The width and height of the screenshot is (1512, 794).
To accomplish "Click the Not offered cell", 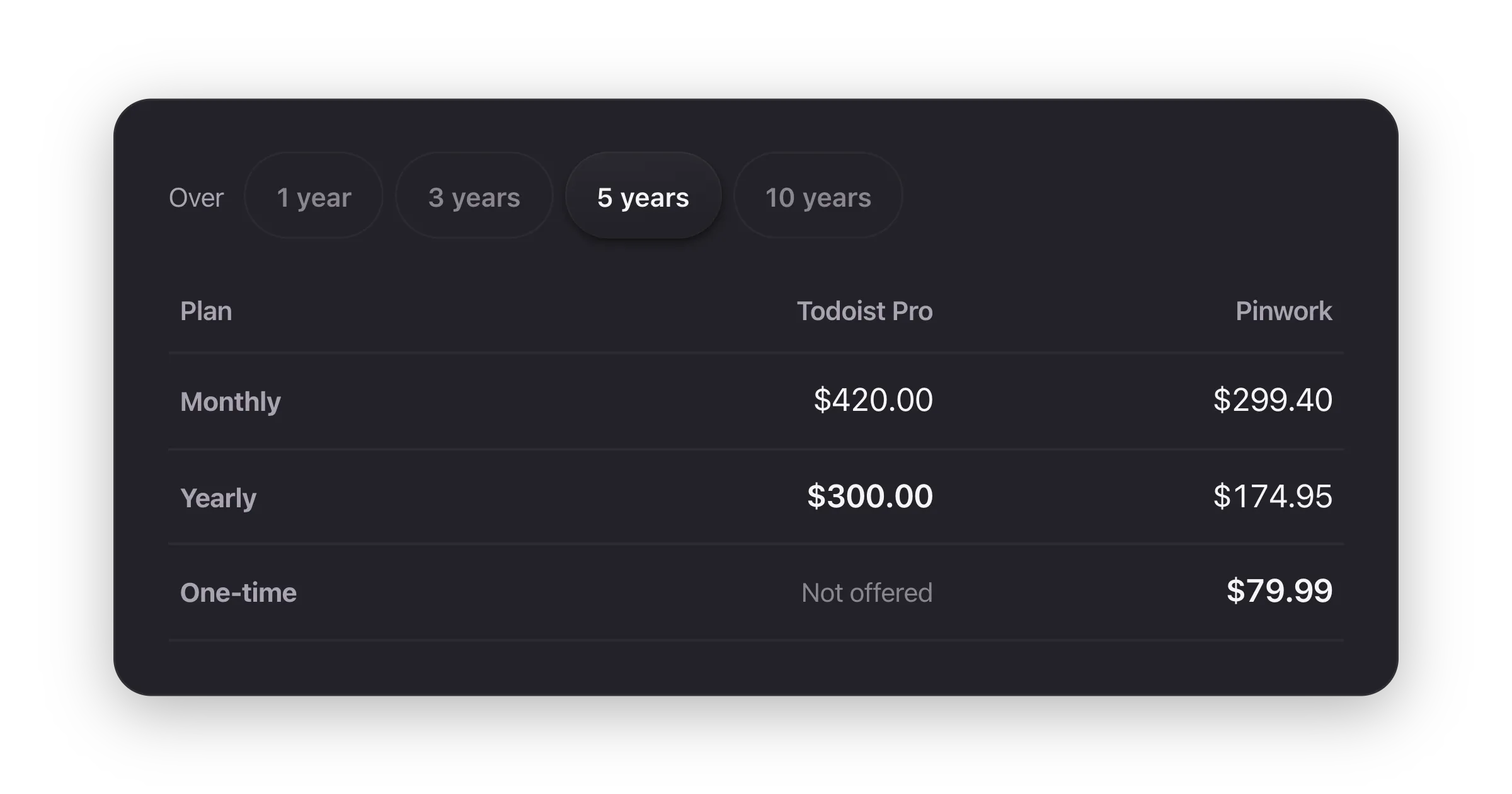I will 867,592.
